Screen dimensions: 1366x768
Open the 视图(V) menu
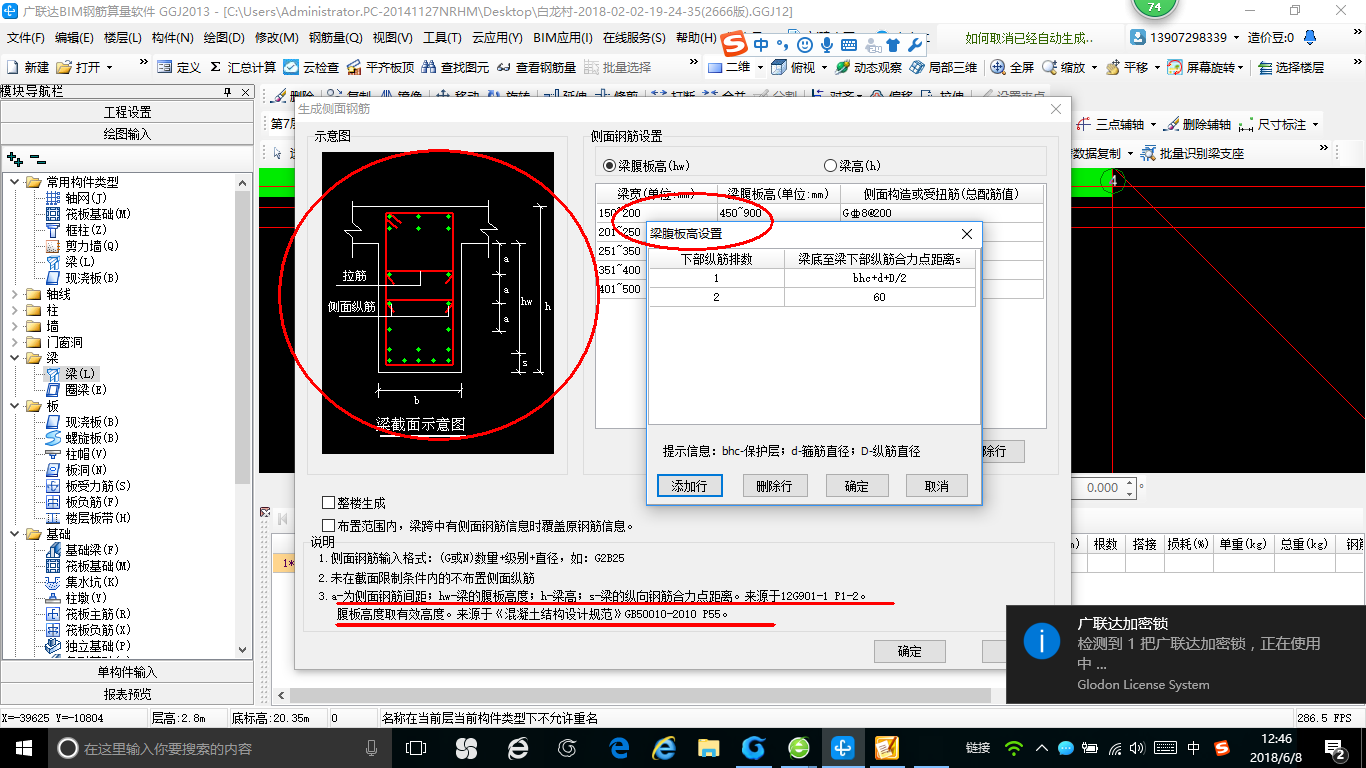point(392,38)
